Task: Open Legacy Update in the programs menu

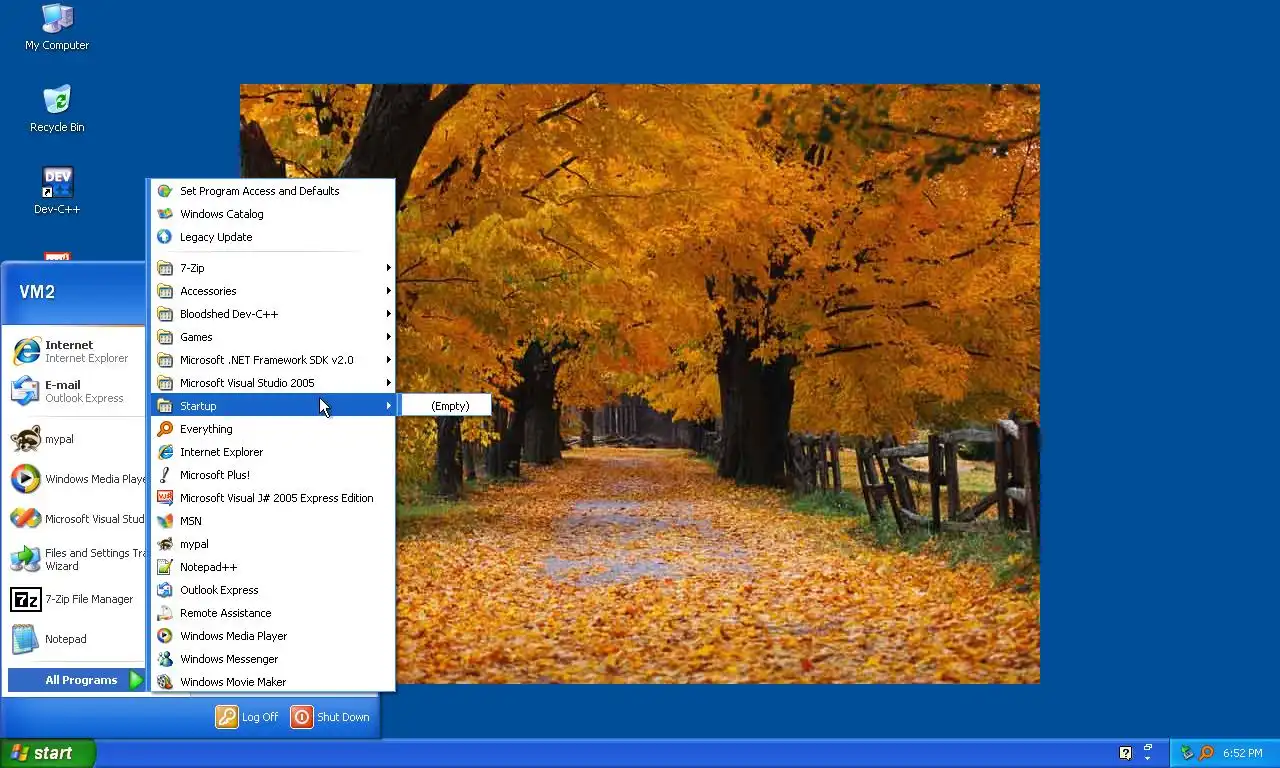Action: [x=272, y=237]
